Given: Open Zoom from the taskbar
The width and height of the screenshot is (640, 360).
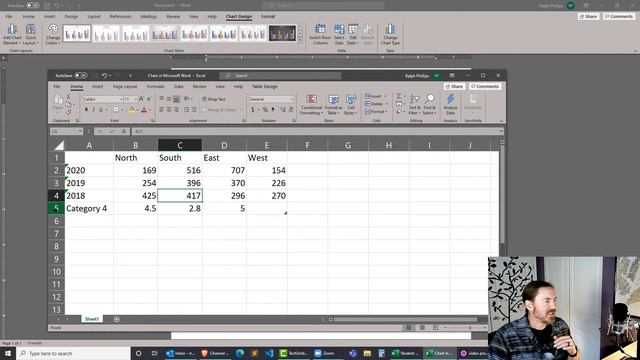Looking at the screenshot, I should point(325,353).
